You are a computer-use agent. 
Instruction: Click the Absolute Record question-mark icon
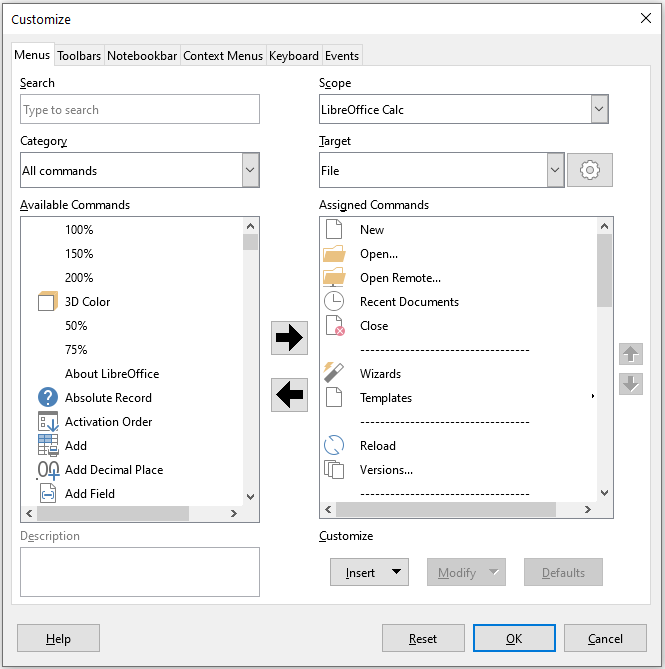coord(48,397)
